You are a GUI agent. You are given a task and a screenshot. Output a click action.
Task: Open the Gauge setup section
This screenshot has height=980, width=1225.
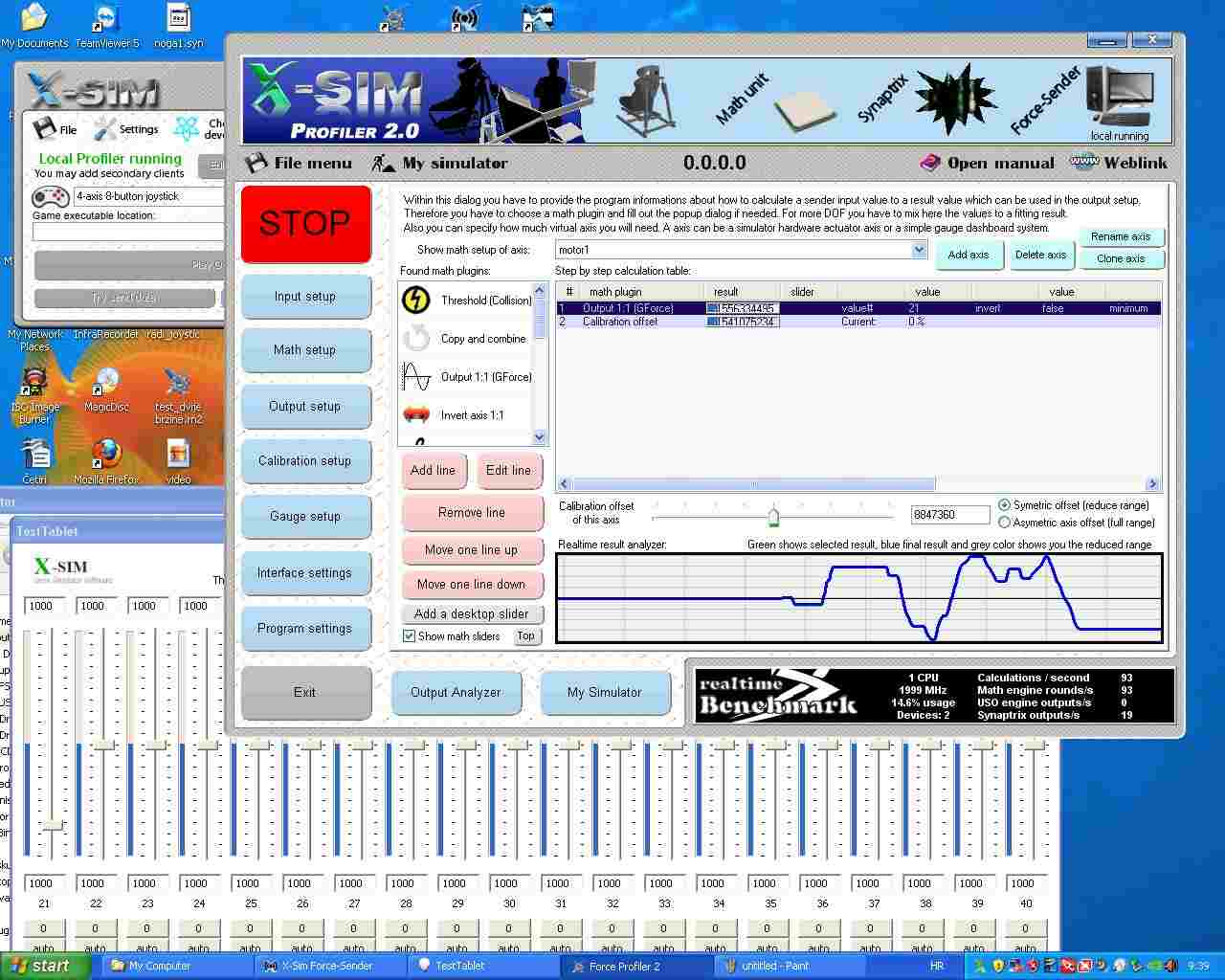tap(305, 517)
